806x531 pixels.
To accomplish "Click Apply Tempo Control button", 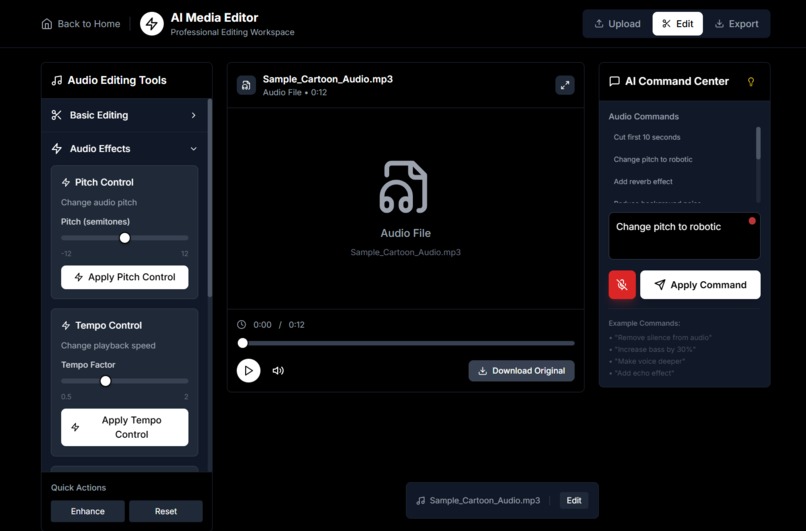I will pos(124,427).
